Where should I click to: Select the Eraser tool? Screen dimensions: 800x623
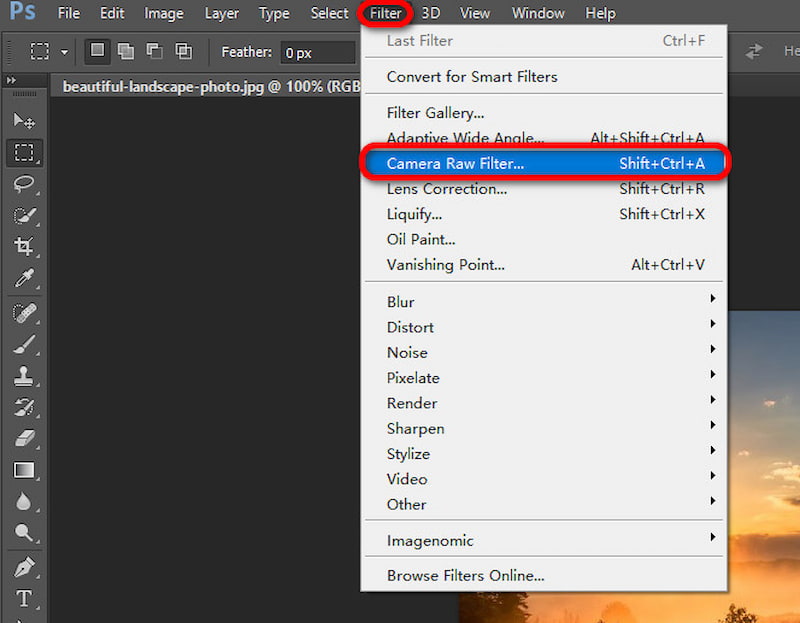24,438
